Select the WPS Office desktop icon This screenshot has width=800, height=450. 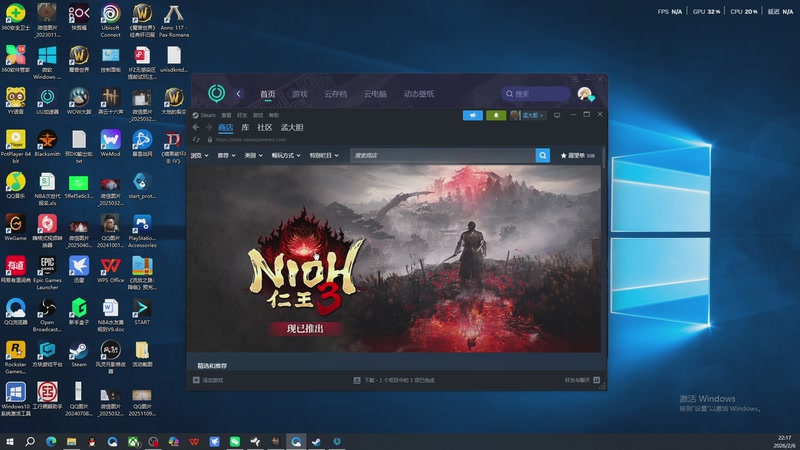pos(110,269)
